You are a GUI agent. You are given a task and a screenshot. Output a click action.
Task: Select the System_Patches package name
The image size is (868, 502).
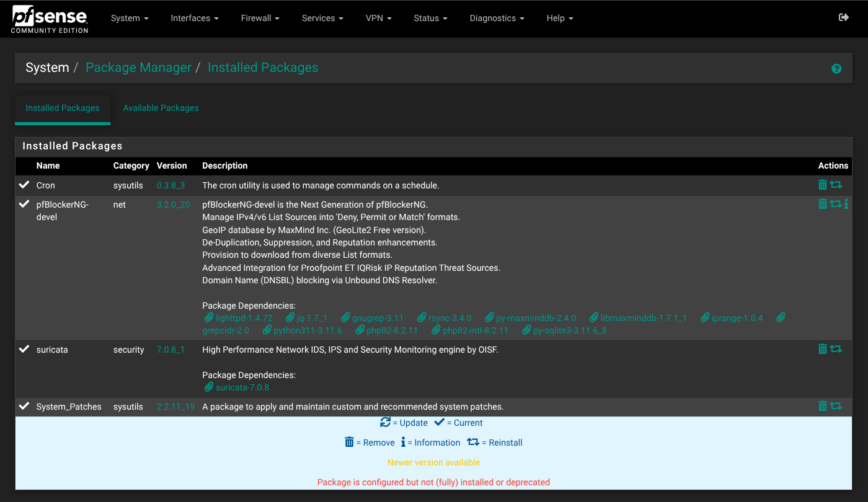pyautogui.click(x=69, y=407)
